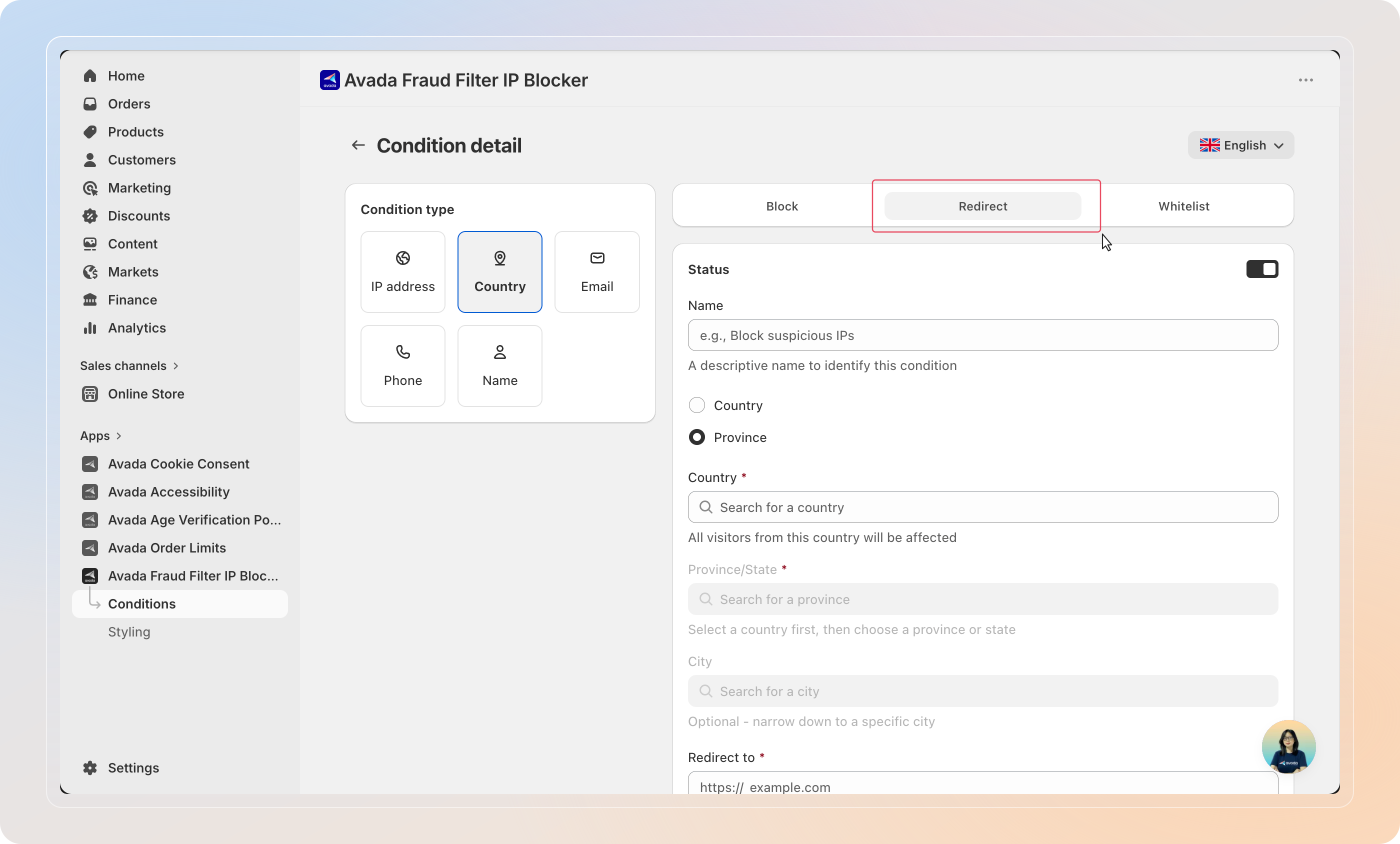Select the Country radio button
The width and height of the screenshot is (1400, 844).
[696, 405]
